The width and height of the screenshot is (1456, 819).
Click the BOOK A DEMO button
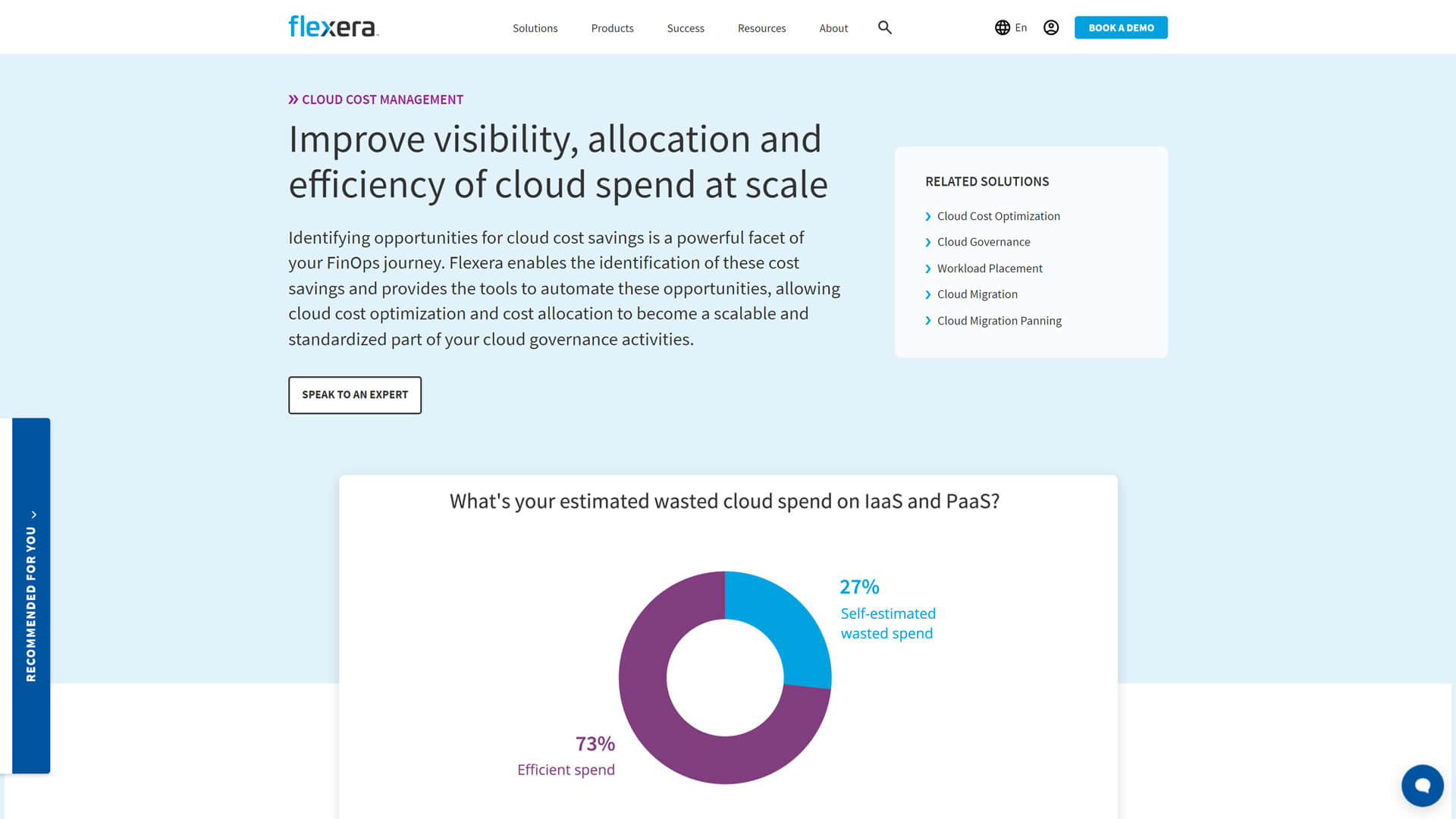click(1120, 27)
